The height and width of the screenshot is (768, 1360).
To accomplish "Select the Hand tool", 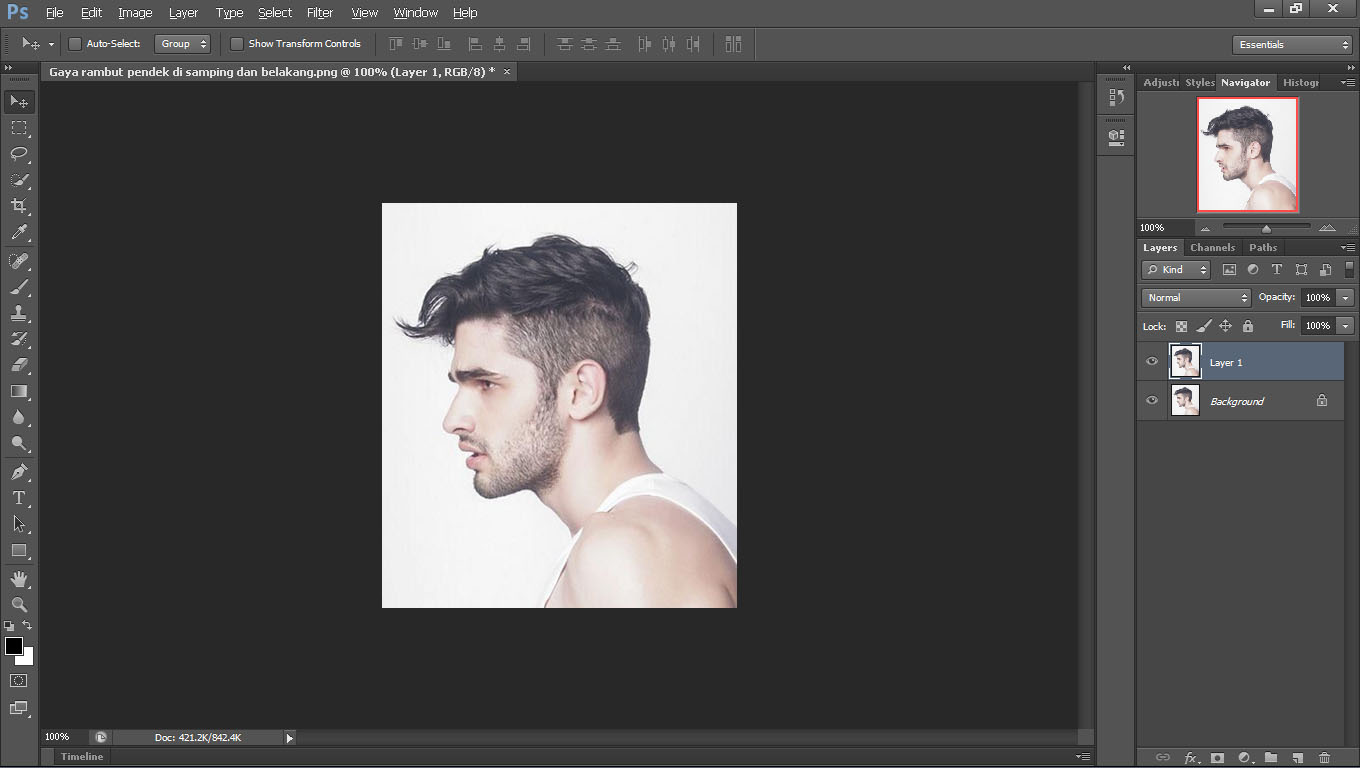I will [x=18, y=579].
